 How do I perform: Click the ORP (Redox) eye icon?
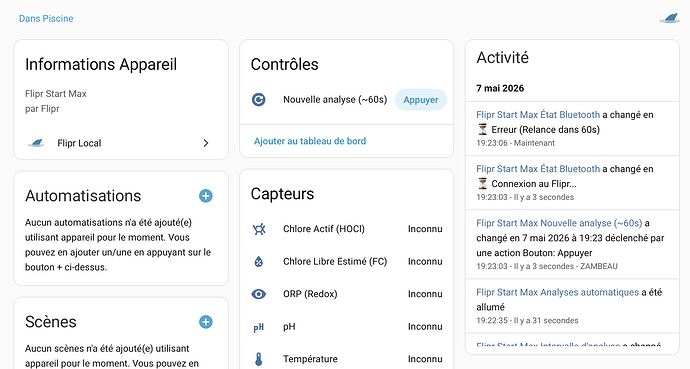tap(259, 294)
